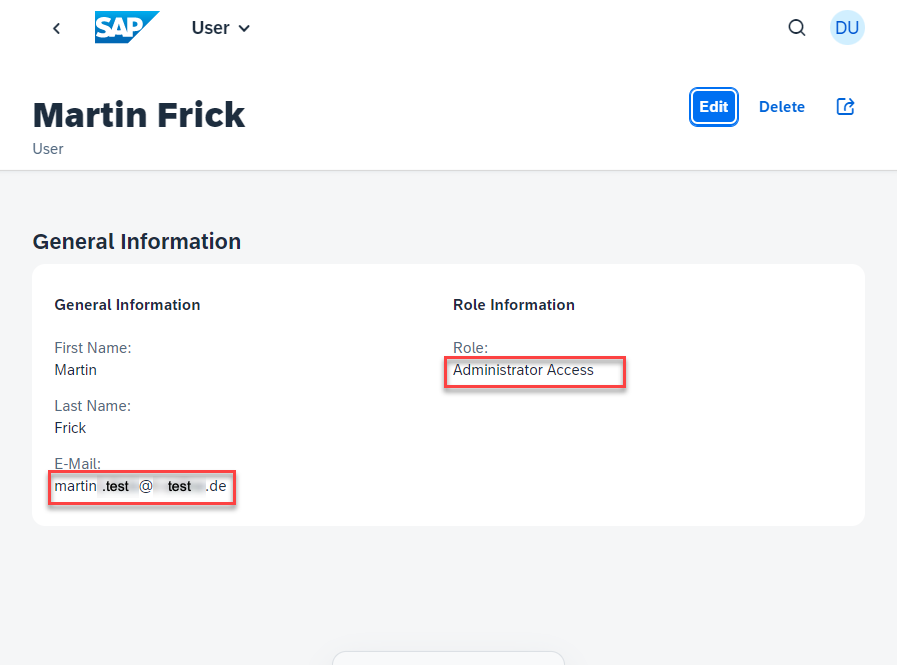Select the Martin Frick page title
The image size is (897, 665).
coord(138,115)
